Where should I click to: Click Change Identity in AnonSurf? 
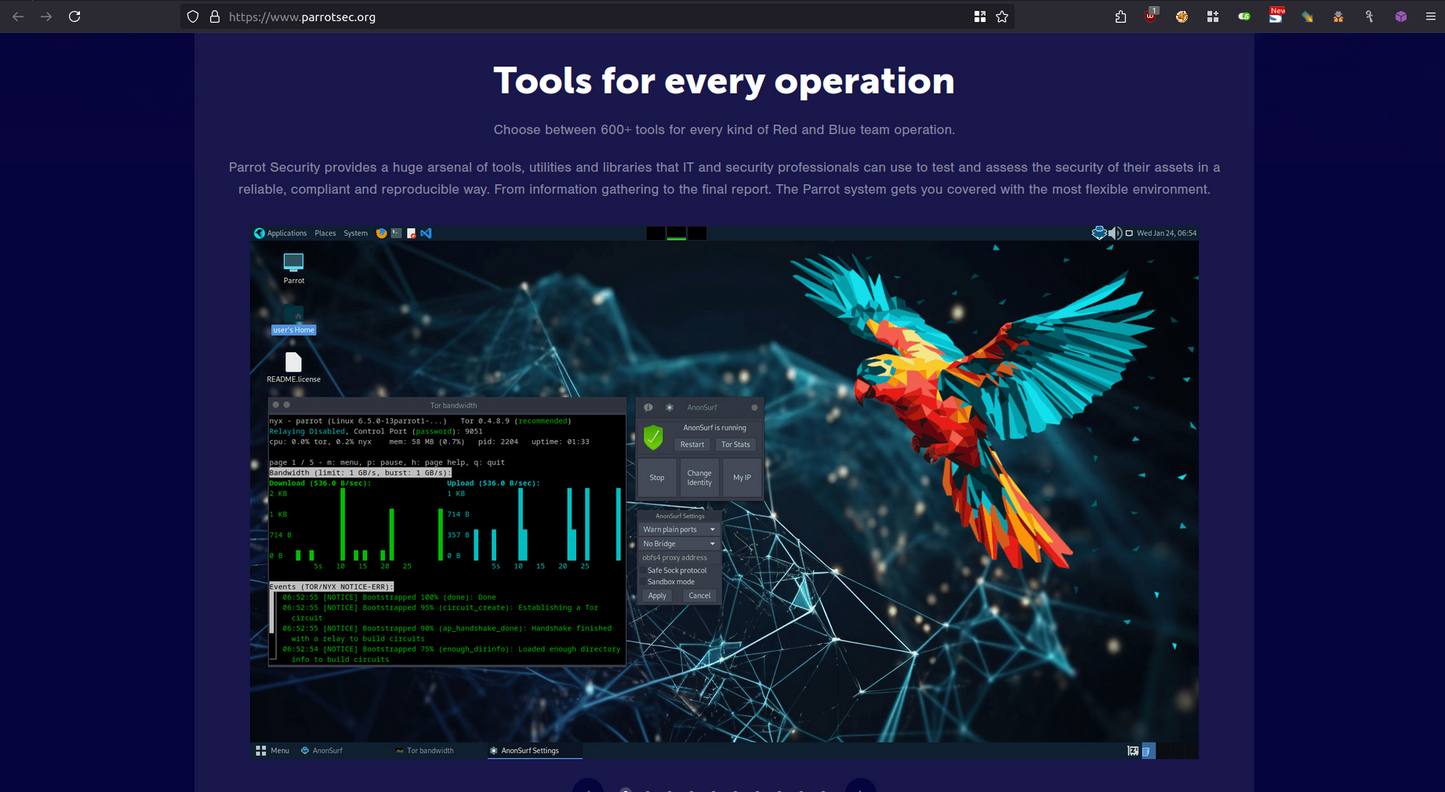[699, 477]
